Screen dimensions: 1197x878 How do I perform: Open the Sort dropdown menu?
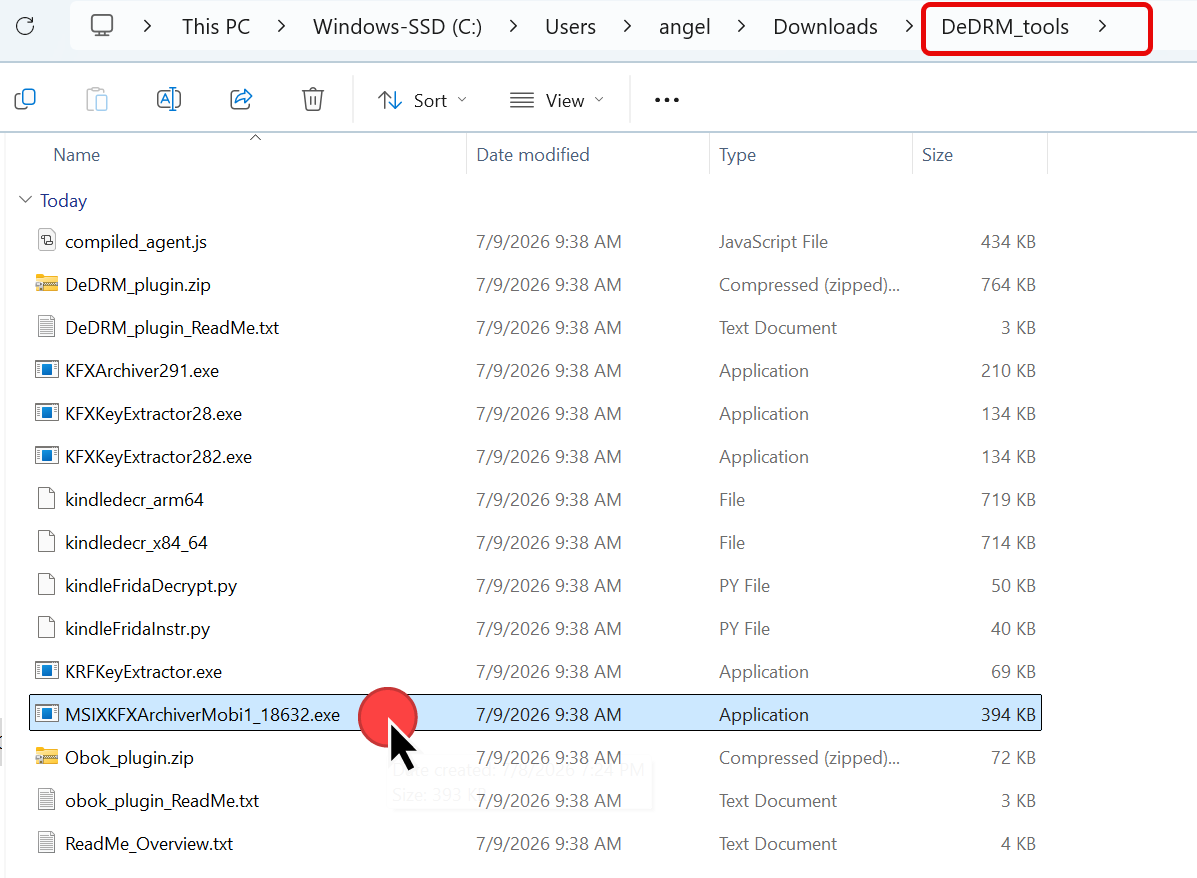422,100
